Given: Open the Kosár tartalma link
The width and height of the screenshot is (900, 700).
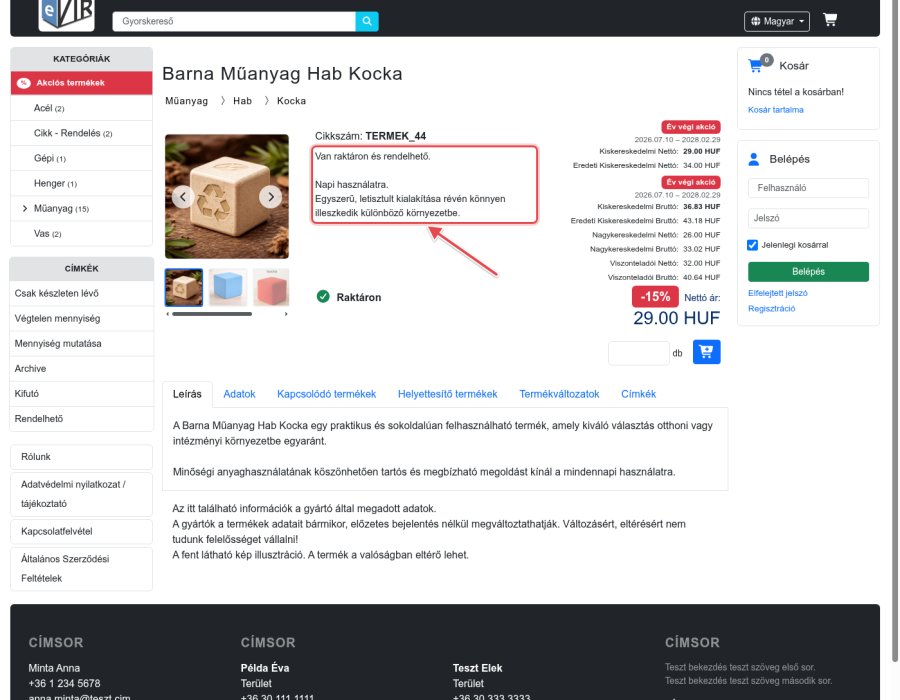Looking at the screenshot, I should coord(775,110).
